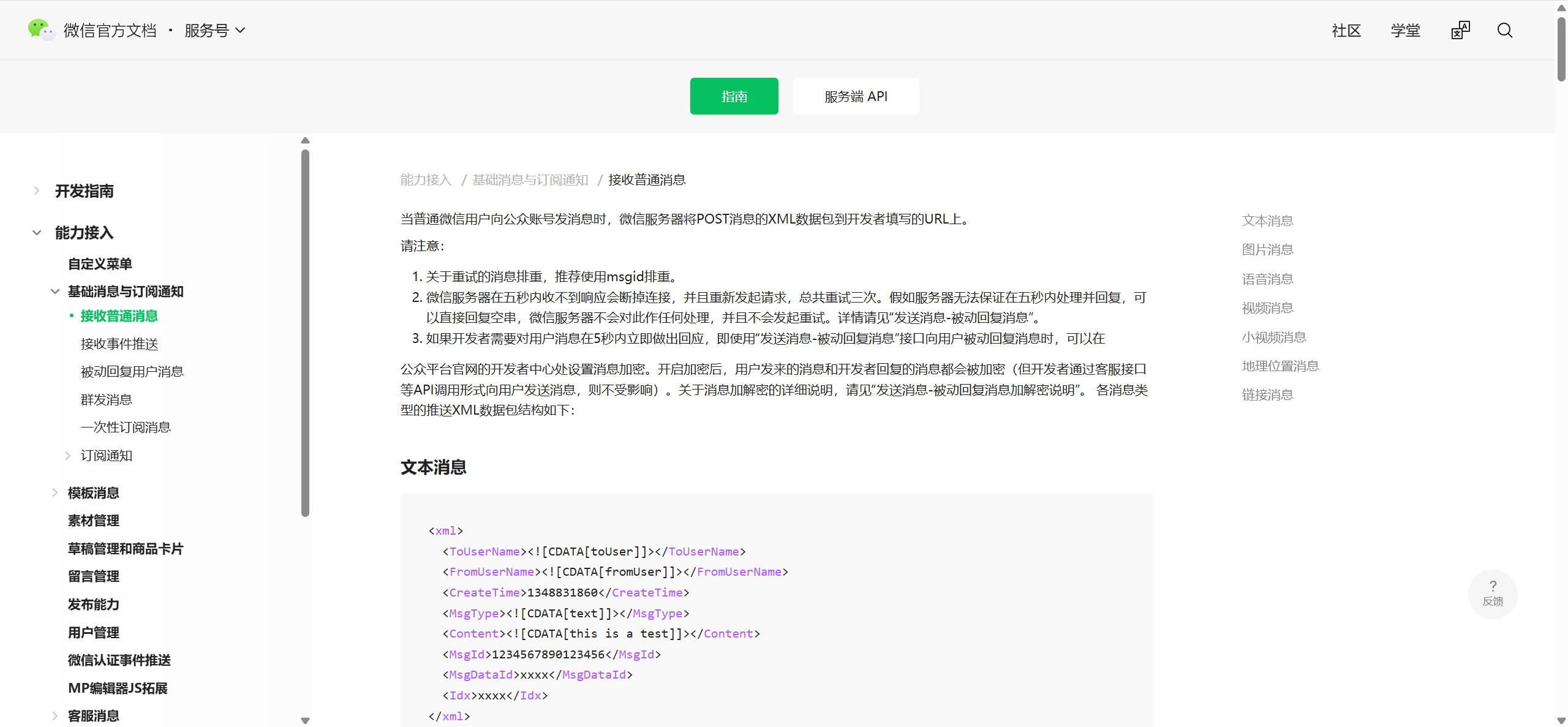Open 素材管理 in sidebar
The image size is (1568, 727).
pyautogui.click(x=93, y=521)
